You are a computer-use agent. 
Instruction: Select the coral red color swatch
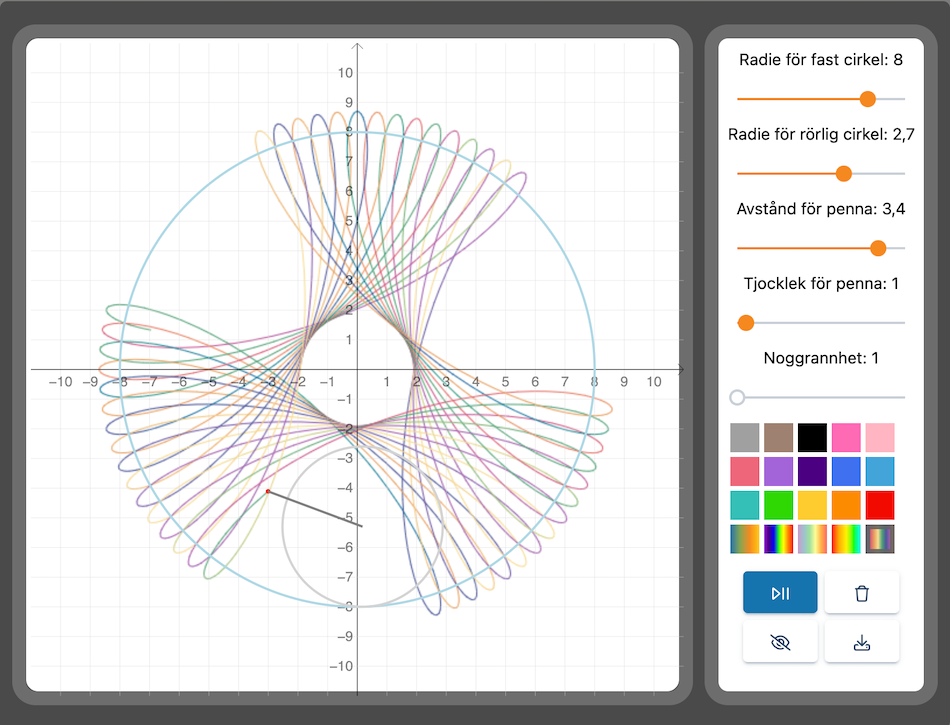745,471
